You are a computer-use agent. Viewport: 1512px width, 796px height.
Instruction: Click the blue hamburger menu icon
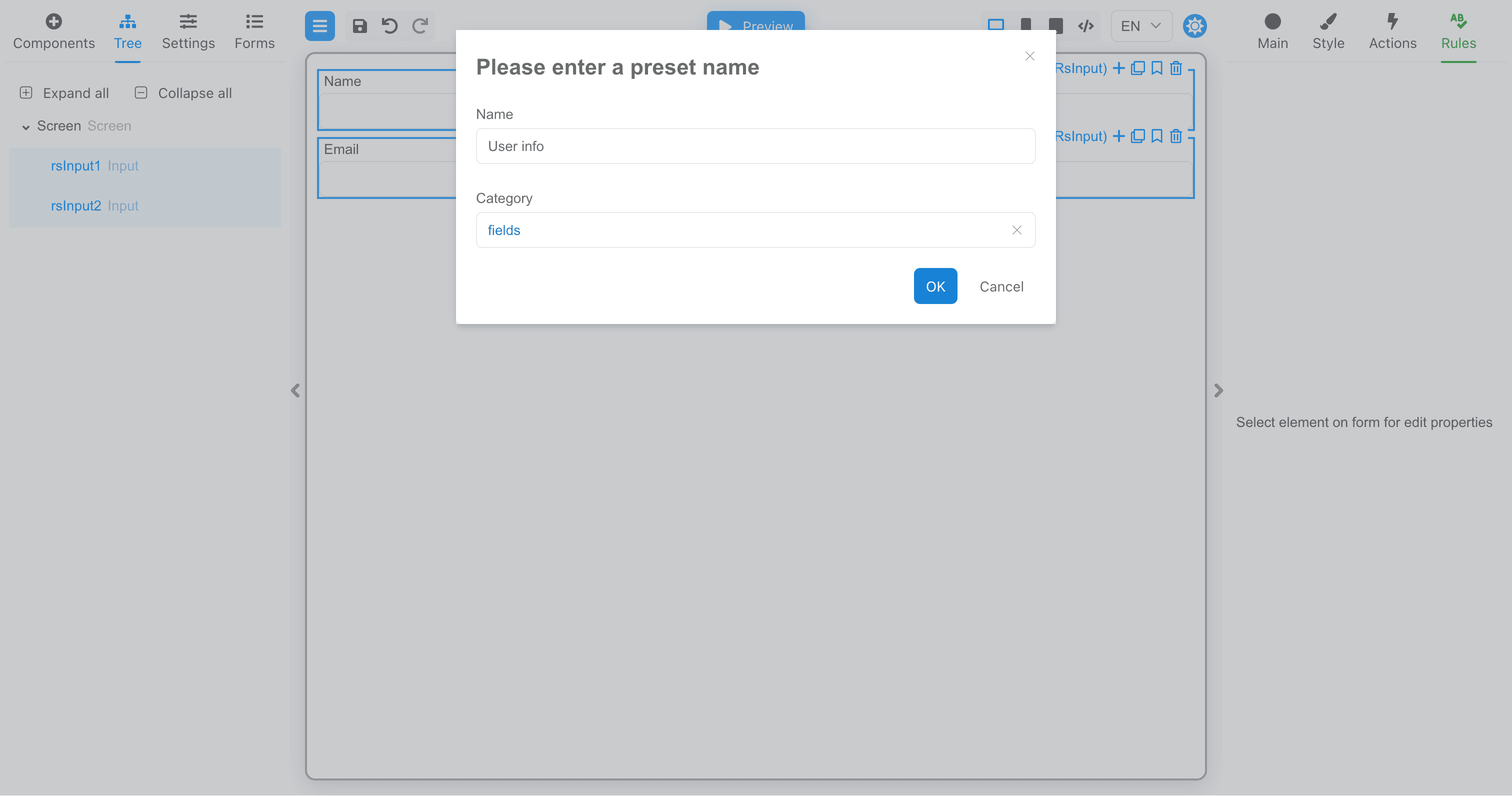pos(320,26)
